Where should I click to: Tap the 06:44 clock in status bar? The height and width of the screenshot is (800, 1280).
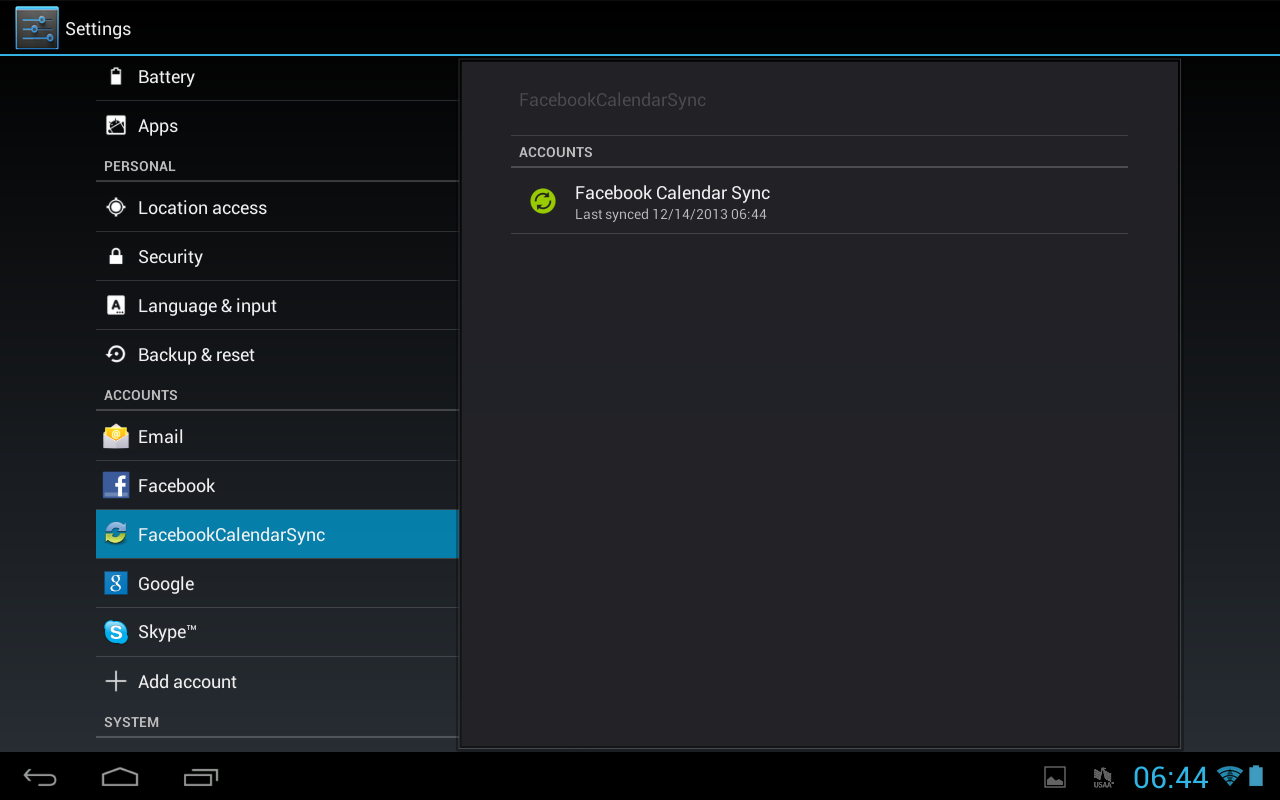tap(1171, 777)
